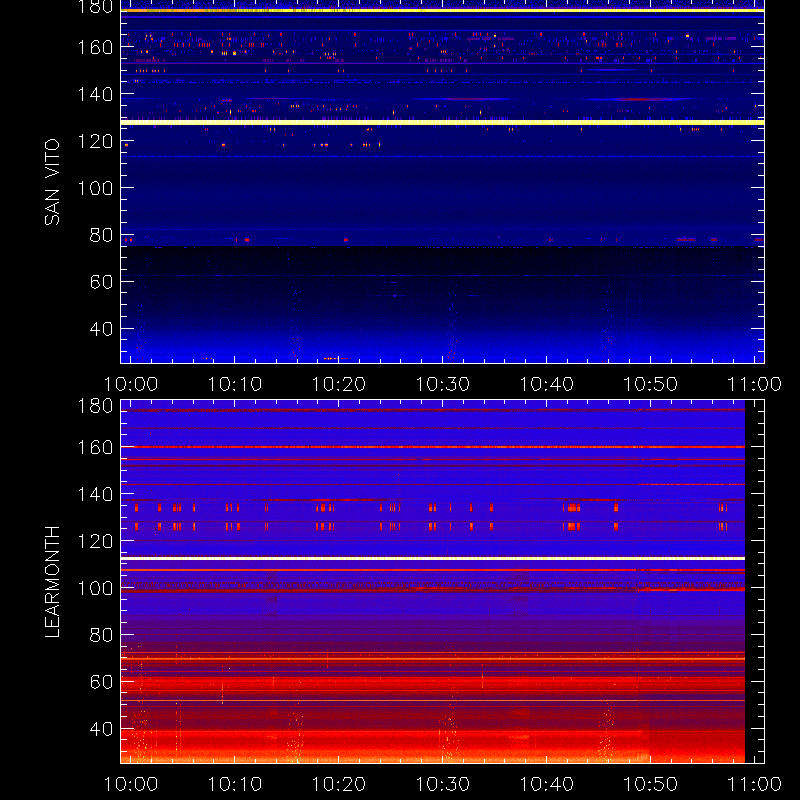Select the 160 tick label on San Vito plot
This screenshot has width=800, height=800.
coord(95,47)
